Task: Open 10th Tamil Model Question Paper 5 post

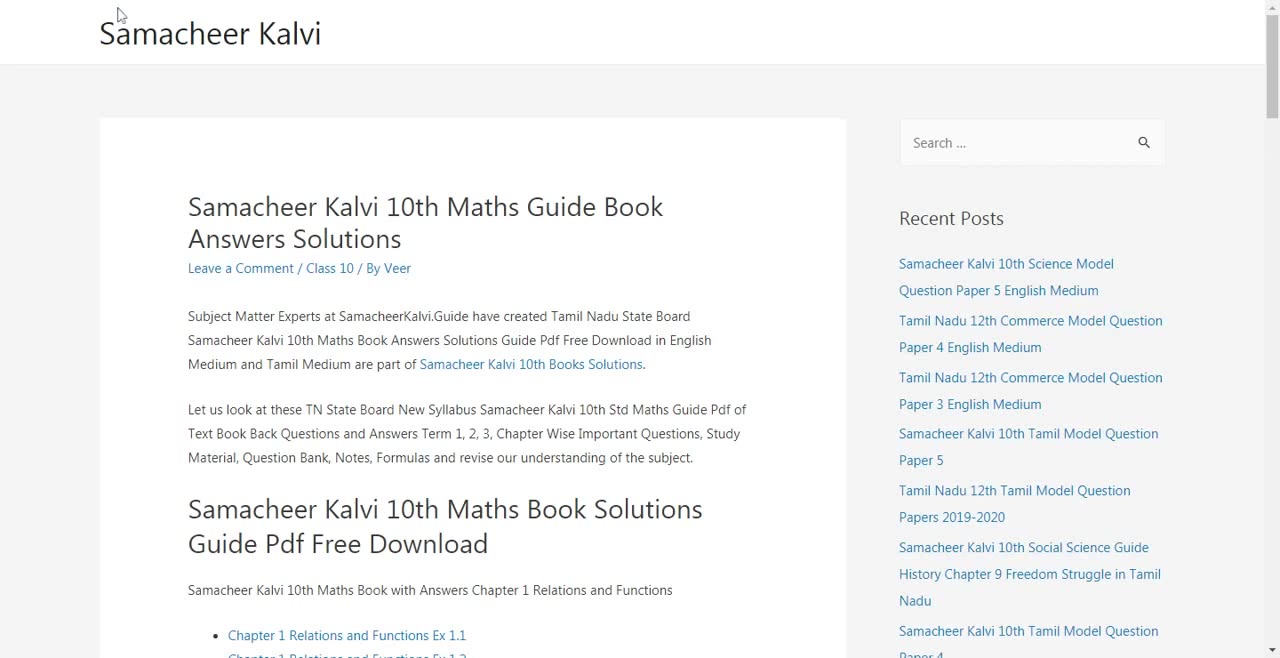Action: (x=1027, y=447)
